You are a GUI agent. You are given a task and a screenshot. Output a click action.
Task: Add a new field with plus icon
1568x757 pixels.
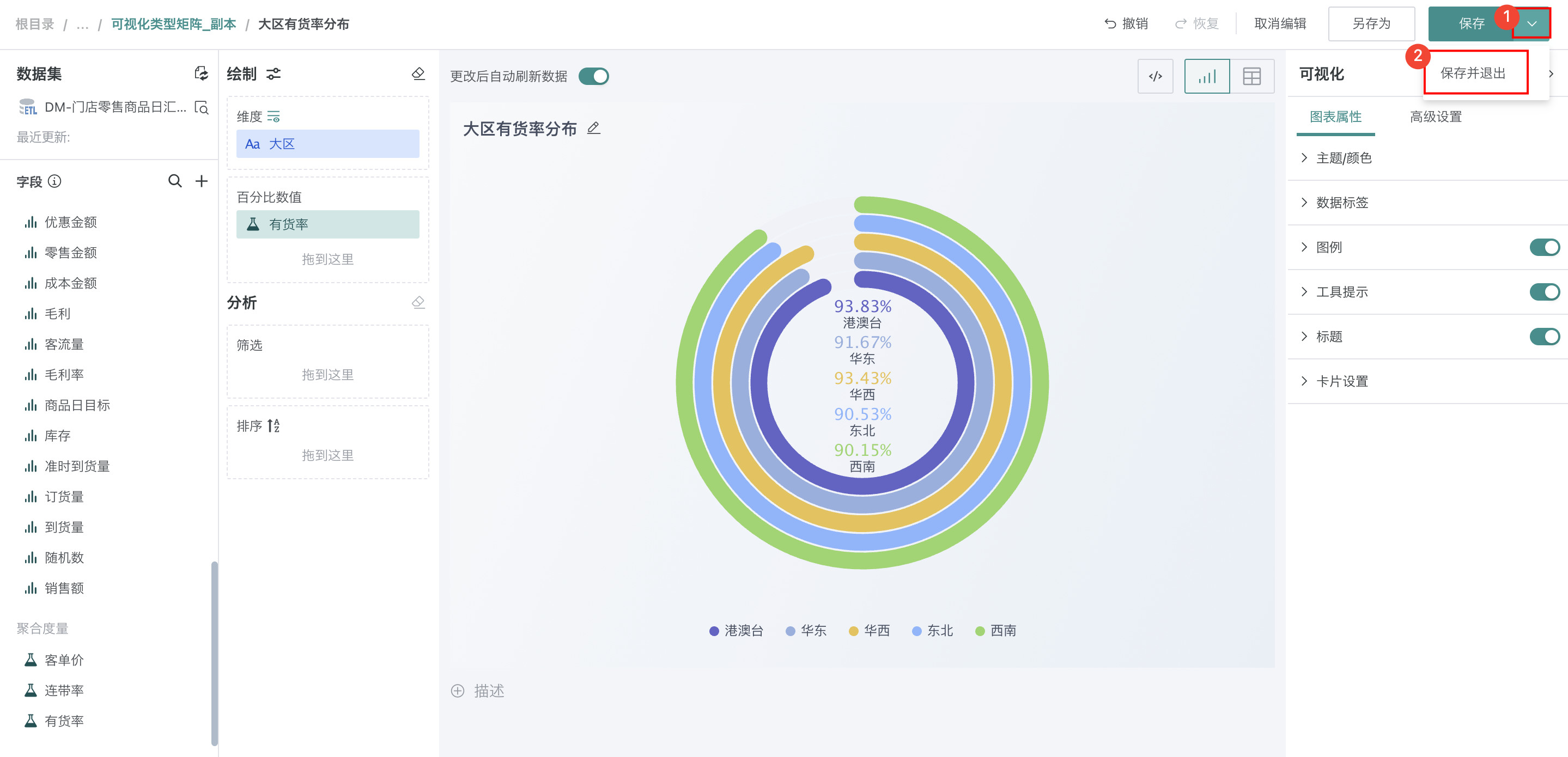(202, 181)
